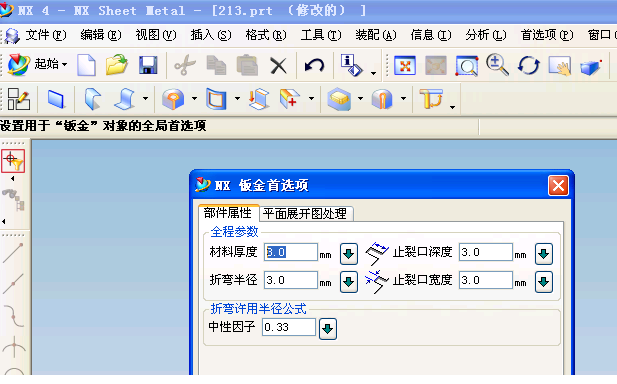Select the flange tool icon
The width and height of the screenshot is (617, 384).
click(93, 99)
